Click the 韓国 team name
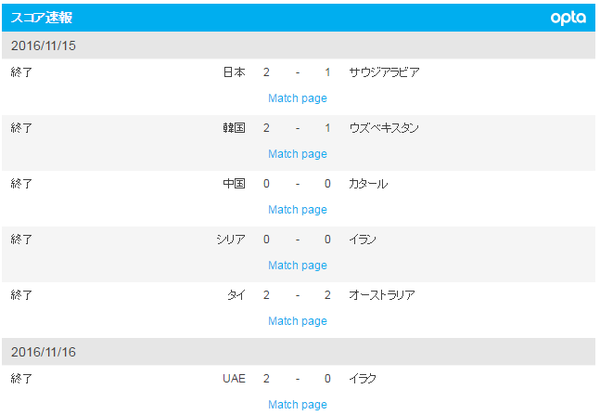The image size is (600, 415). [234, 128]
